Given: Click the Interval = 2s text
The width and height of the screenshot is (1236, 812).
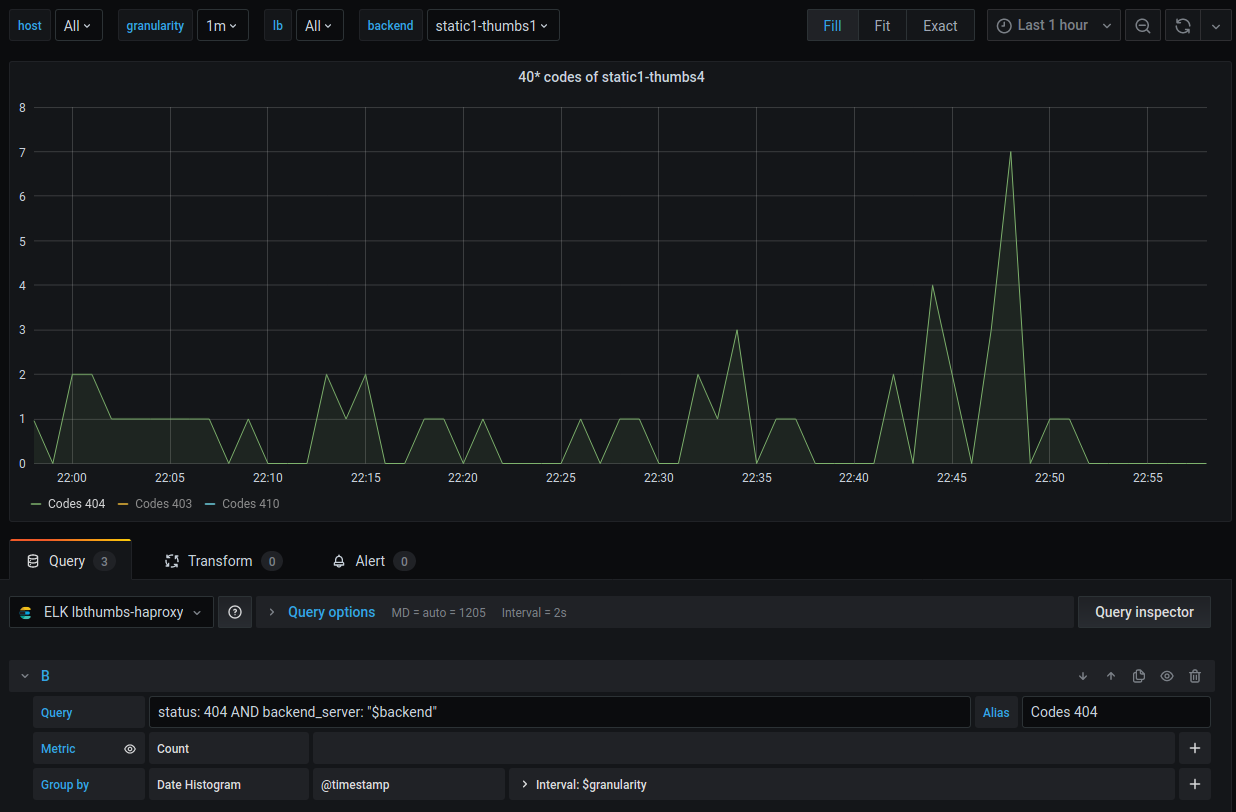Looking at the screenshot, I should [534, 612].
